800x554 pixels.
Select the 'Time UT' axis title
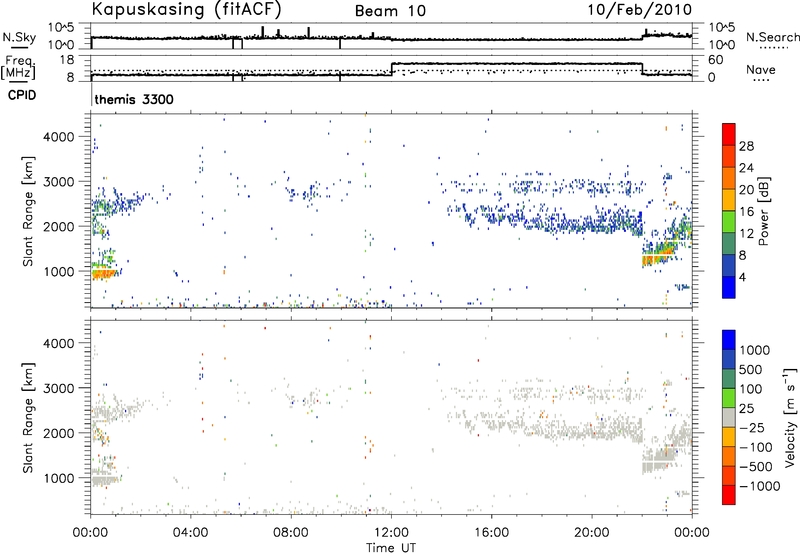coord(391,548)
